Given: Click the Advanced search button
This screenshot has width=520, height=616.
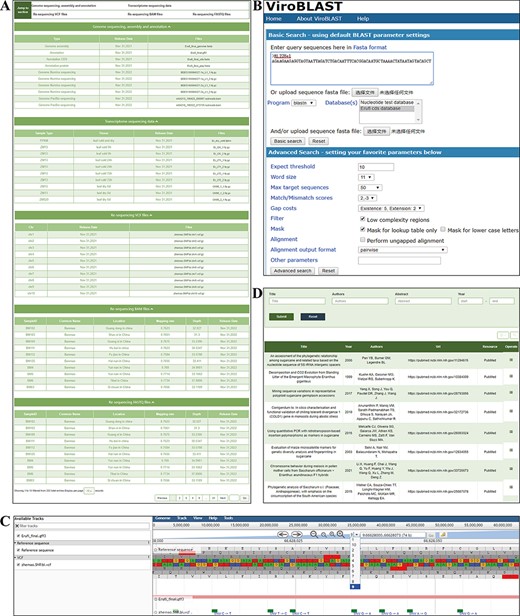Looking at the screenshot, I should click(x=293, y=271).
